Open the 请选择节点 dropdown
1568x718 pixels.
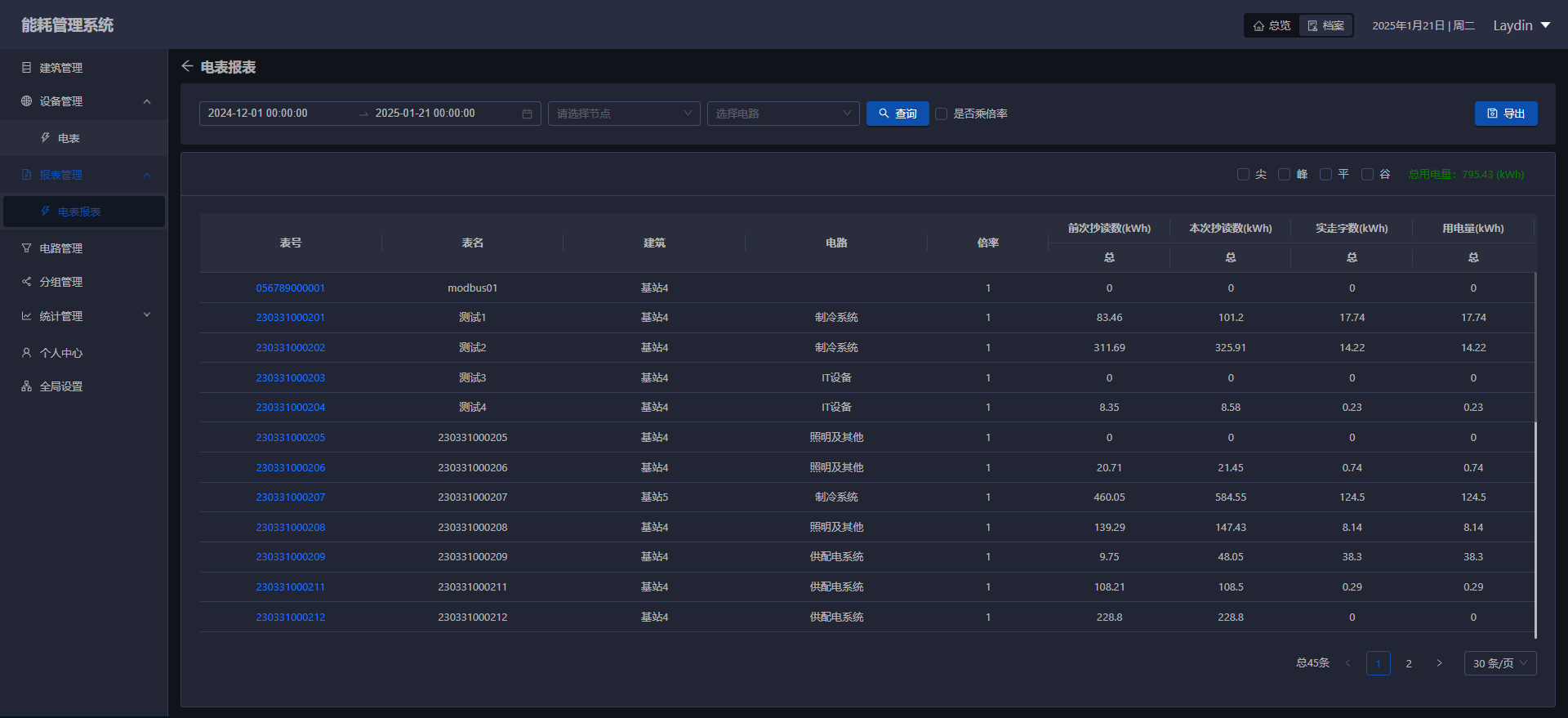[624, 114]
